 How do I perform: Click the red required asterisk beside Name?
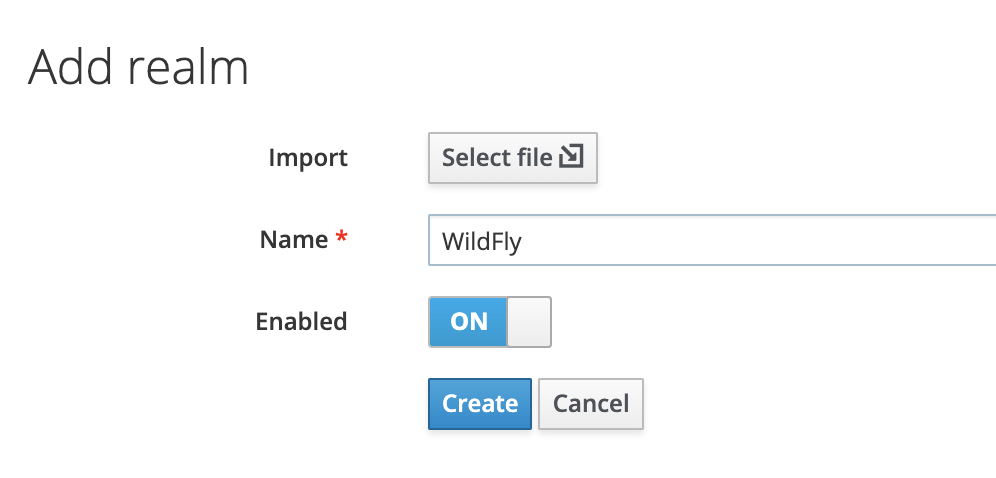click(x=342, y=237)
